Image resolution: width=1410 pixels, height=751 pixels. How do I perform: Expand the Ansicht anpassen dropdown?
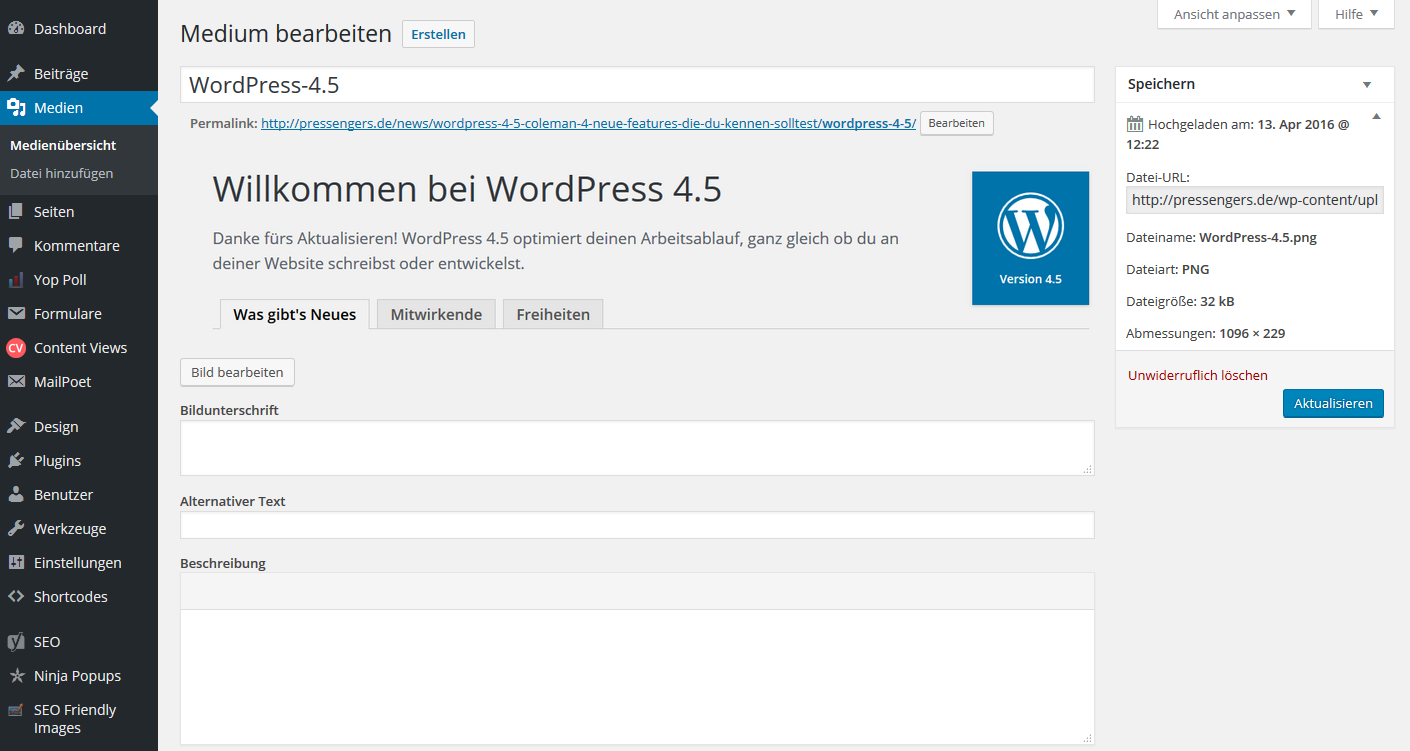pyautogui.click(x=1233, y=14)
